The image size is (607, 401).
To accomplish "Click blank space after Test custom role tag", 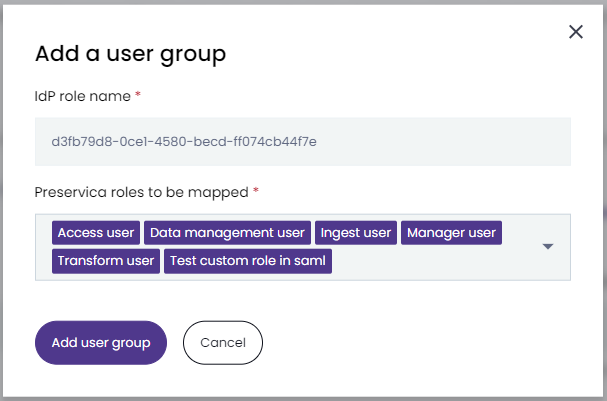I will [x=434, y=261].
